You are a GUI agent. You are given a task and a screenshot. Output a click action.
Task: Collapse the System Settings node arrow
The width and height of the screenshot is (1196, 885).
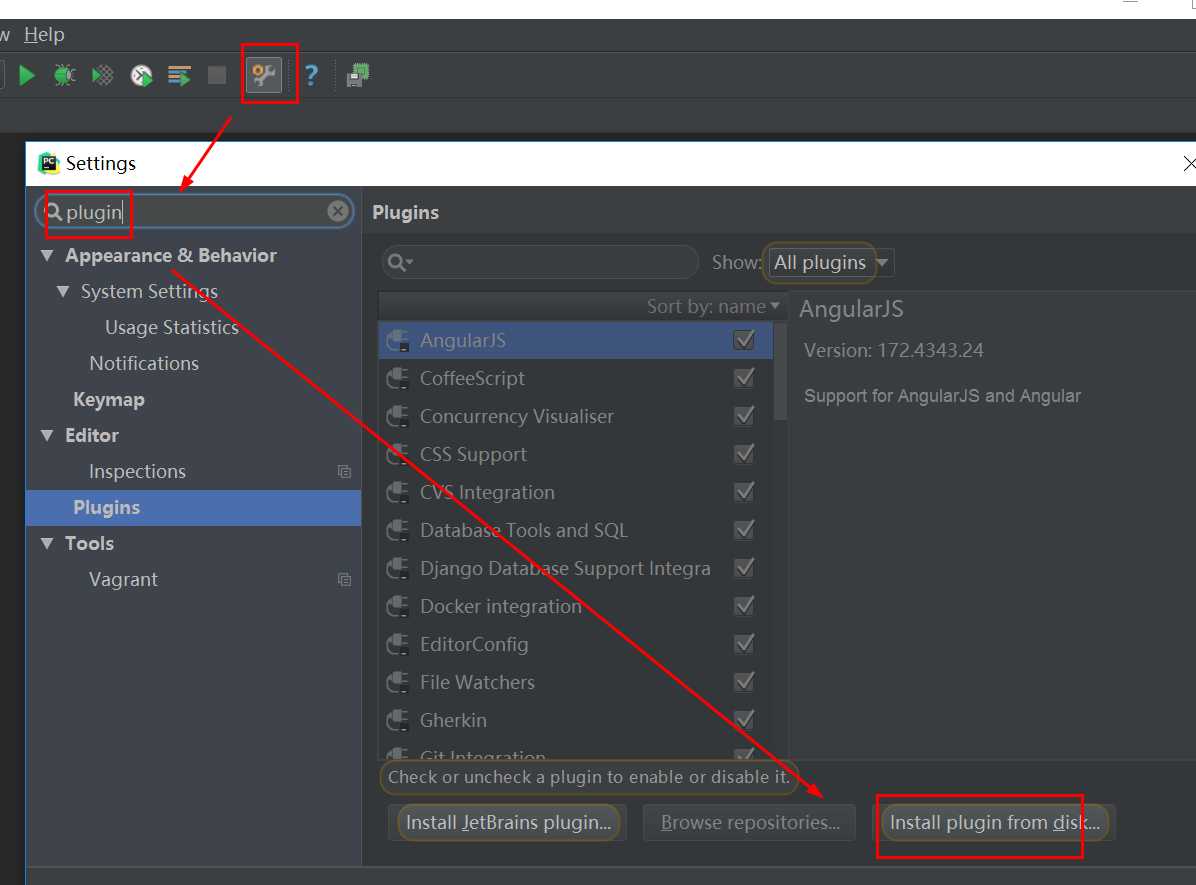coord(63,291)
